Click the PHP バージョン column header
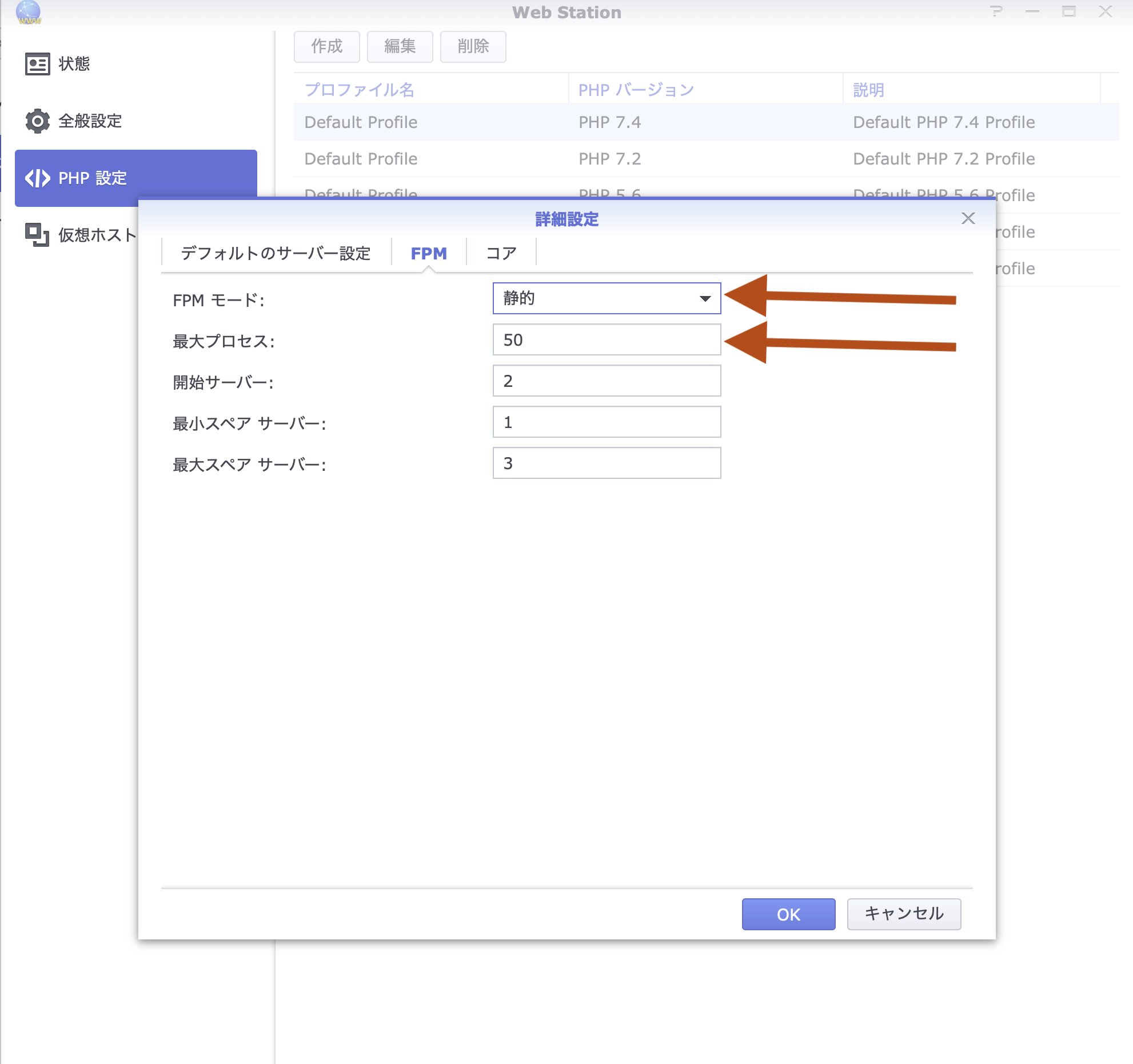Viewport: 1133px width, 1064px height. click(x=636, y=90)
